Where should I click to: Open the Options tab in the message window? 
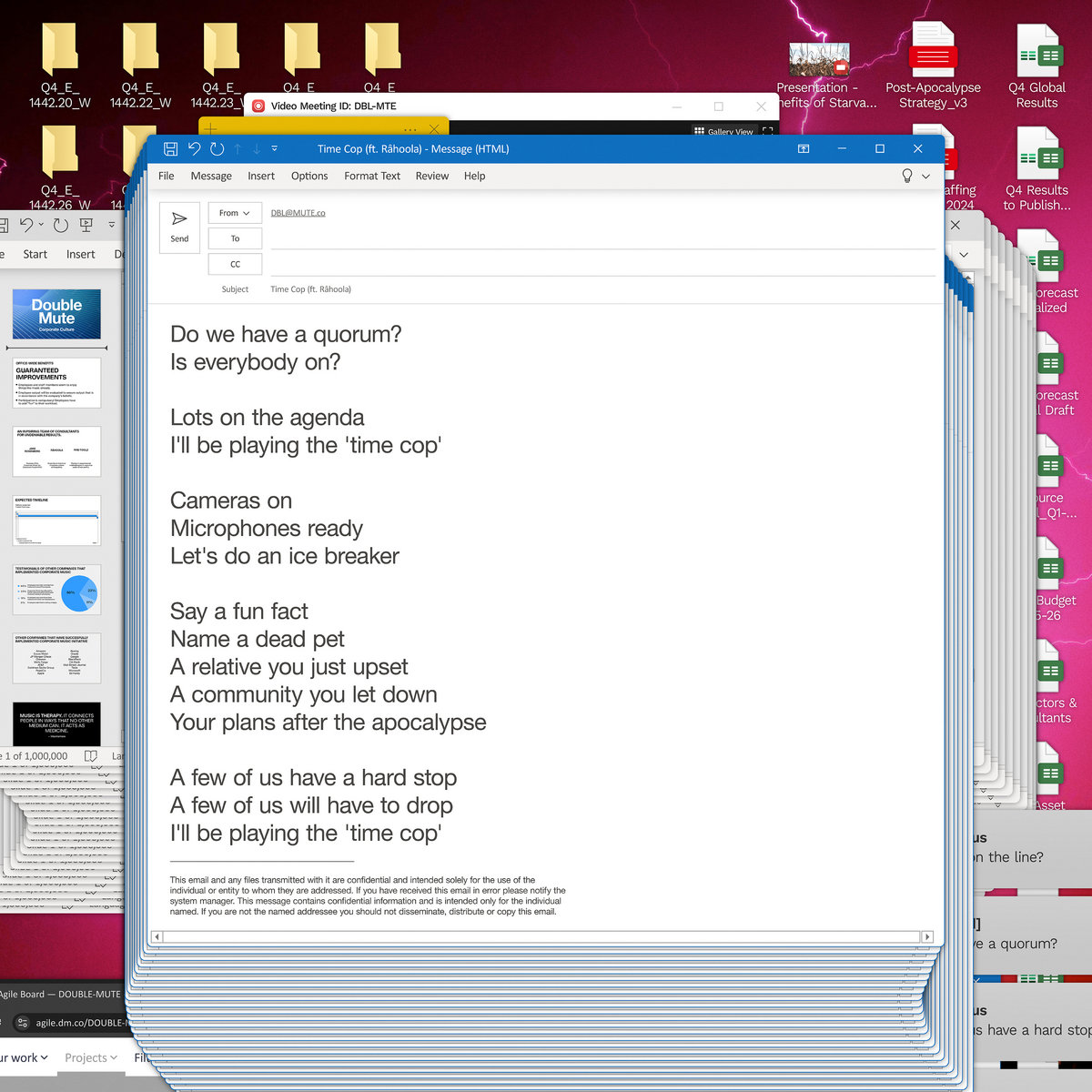(309, 176)
